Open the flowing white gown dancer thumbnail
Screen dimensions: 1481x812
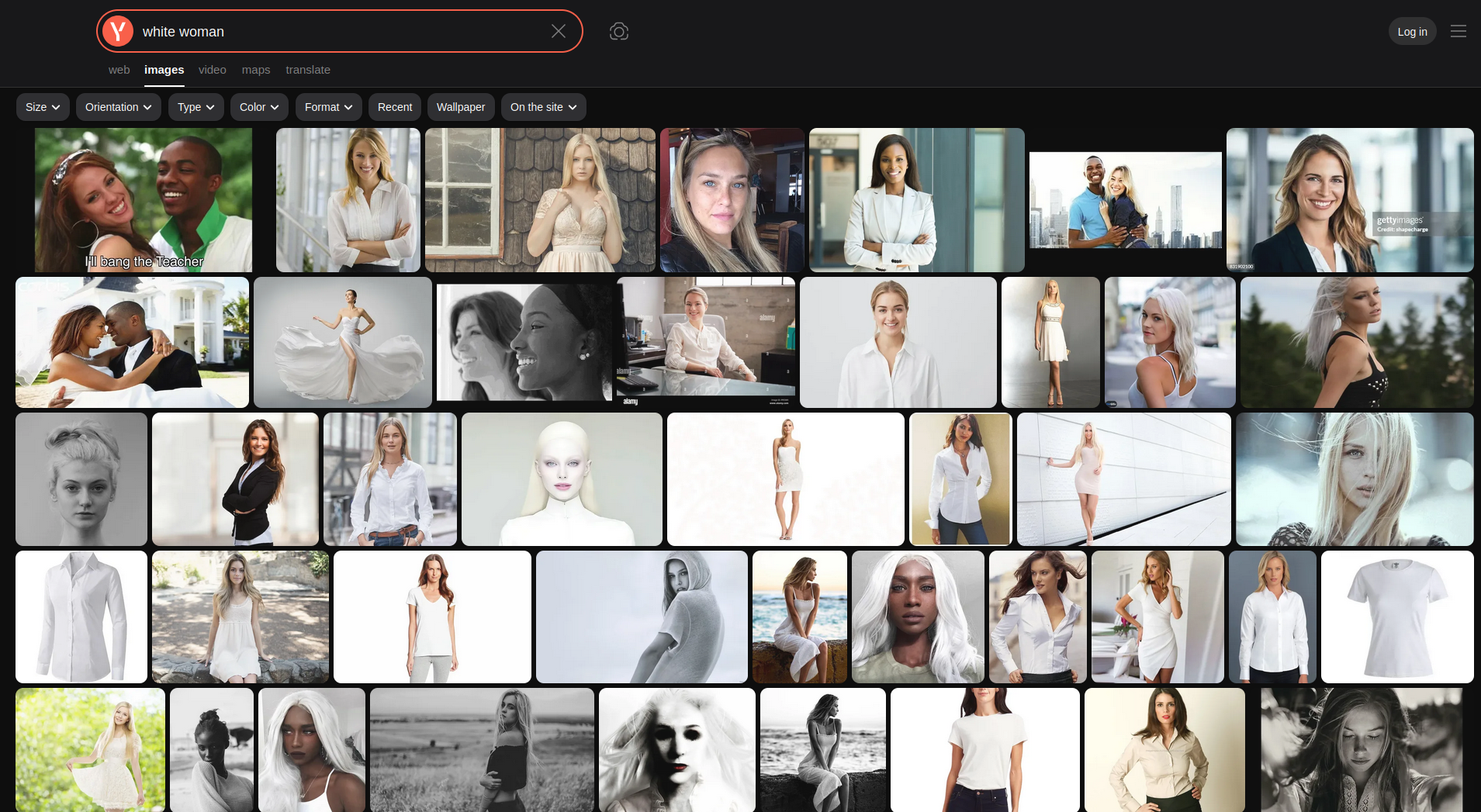343,342
